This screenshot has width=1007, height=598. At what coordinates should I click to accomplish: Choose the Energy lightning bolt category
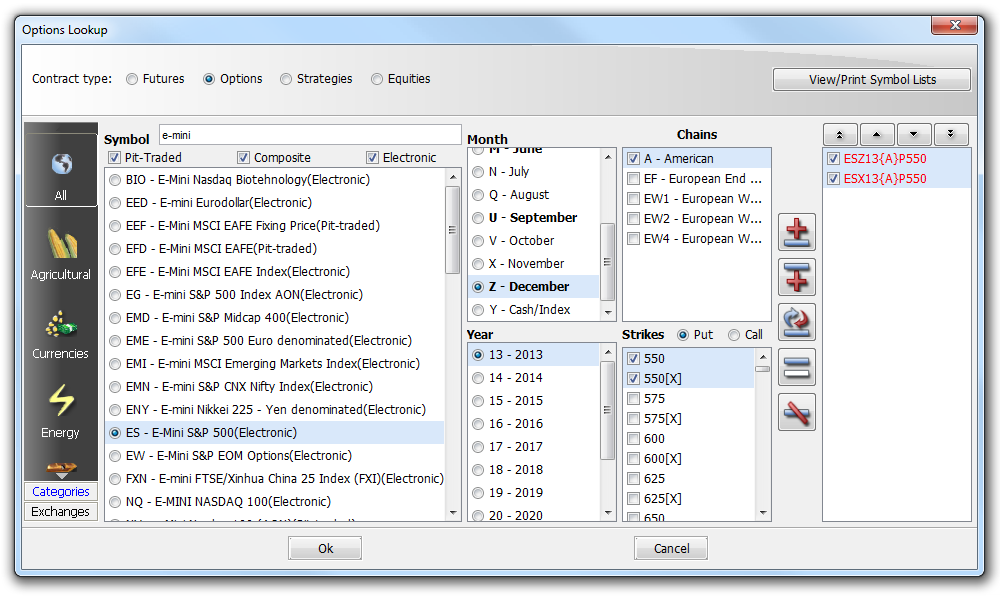(x=61, y=400)
